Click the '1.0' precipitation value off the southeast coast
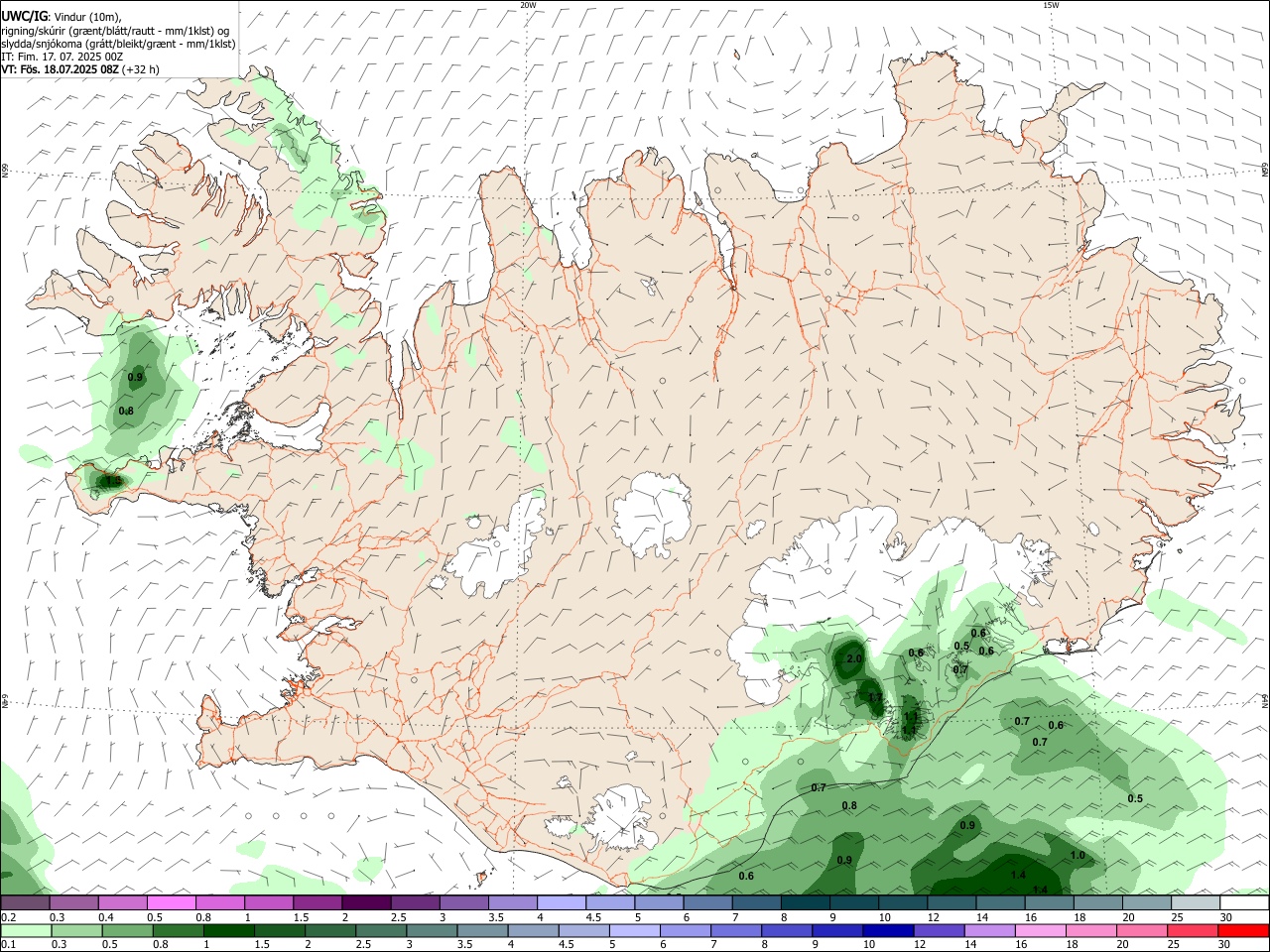This screenshot has height=952, width=1270. click(1078, 855)
